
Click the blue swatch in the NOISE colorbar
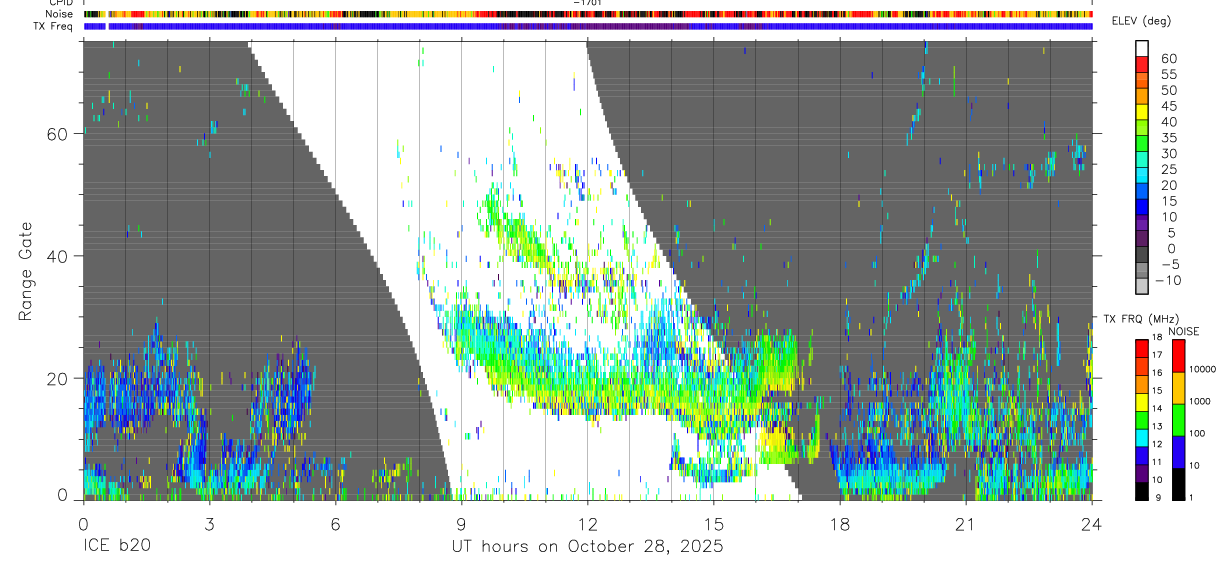point(1179,452)
